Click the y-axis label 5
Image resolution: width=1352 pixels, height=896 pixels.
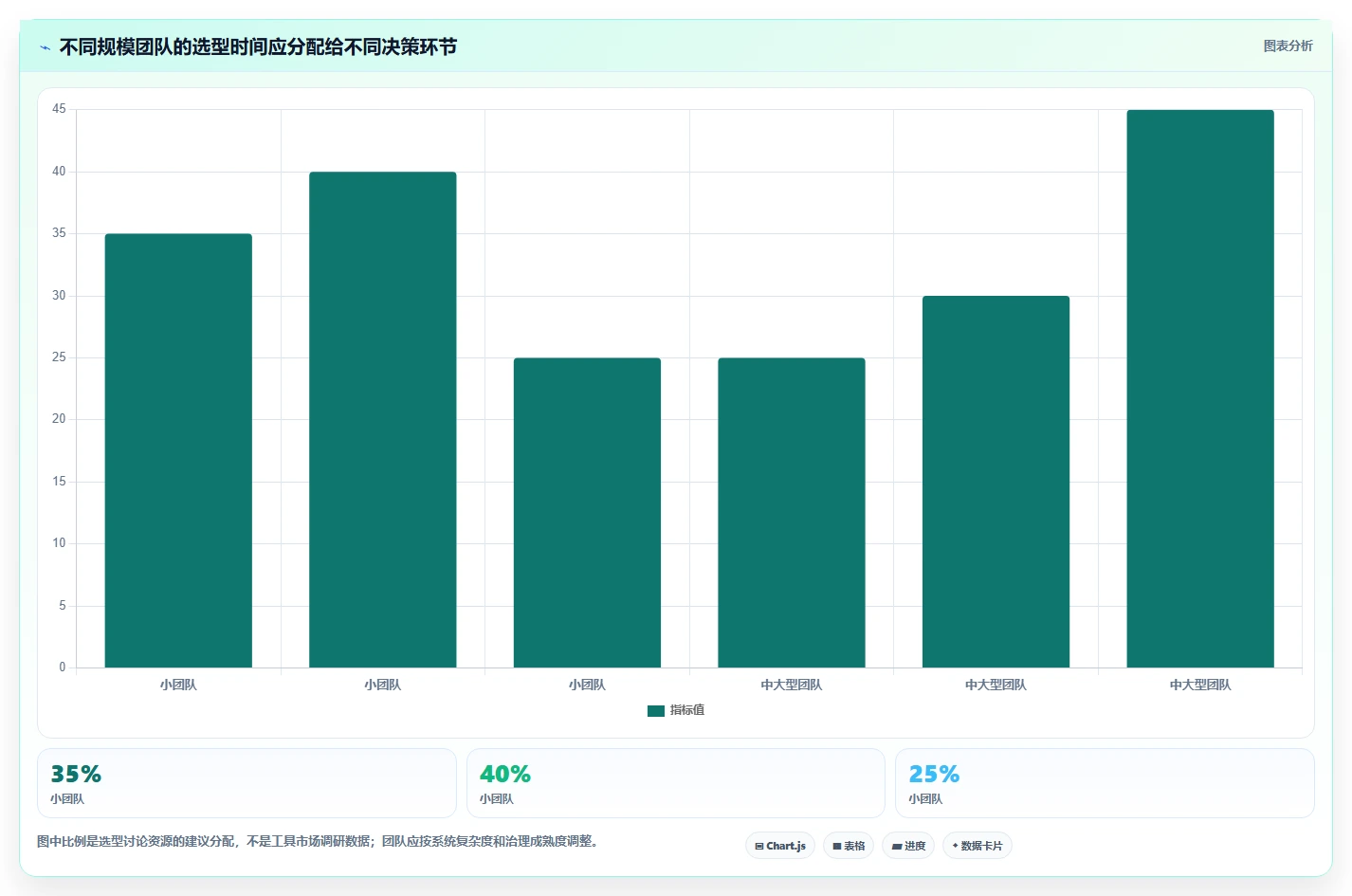pyautogui.click(x=63, y=606)
